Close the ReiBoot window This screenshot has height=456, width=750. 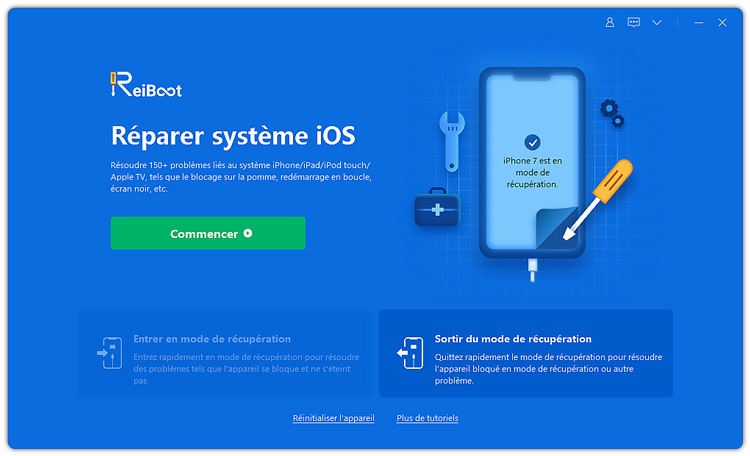[722, 22]
